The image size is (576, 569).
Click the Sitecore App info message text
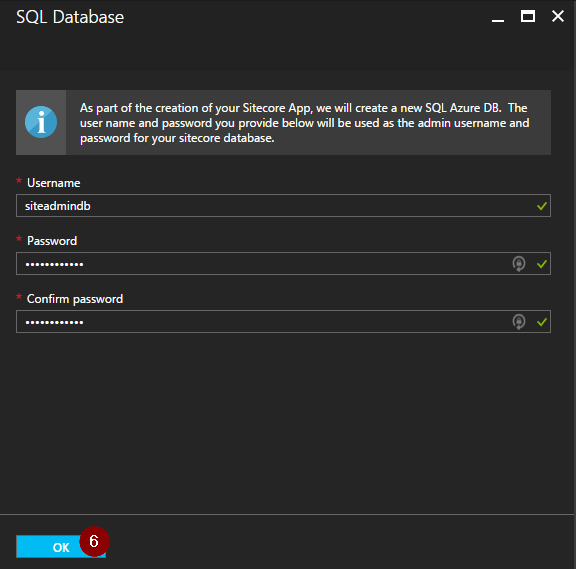coord(305,123)
